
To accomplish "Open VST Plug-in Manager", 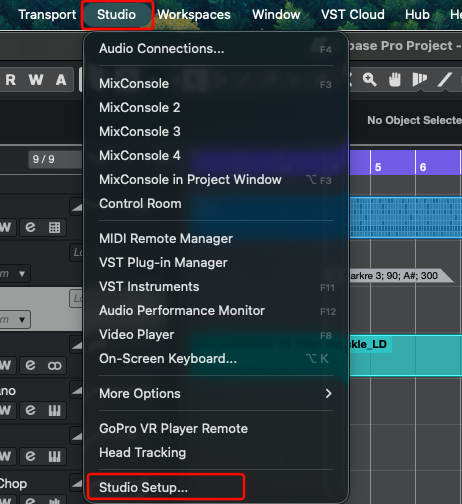I will pyautogui.click(x=216, y=263).
